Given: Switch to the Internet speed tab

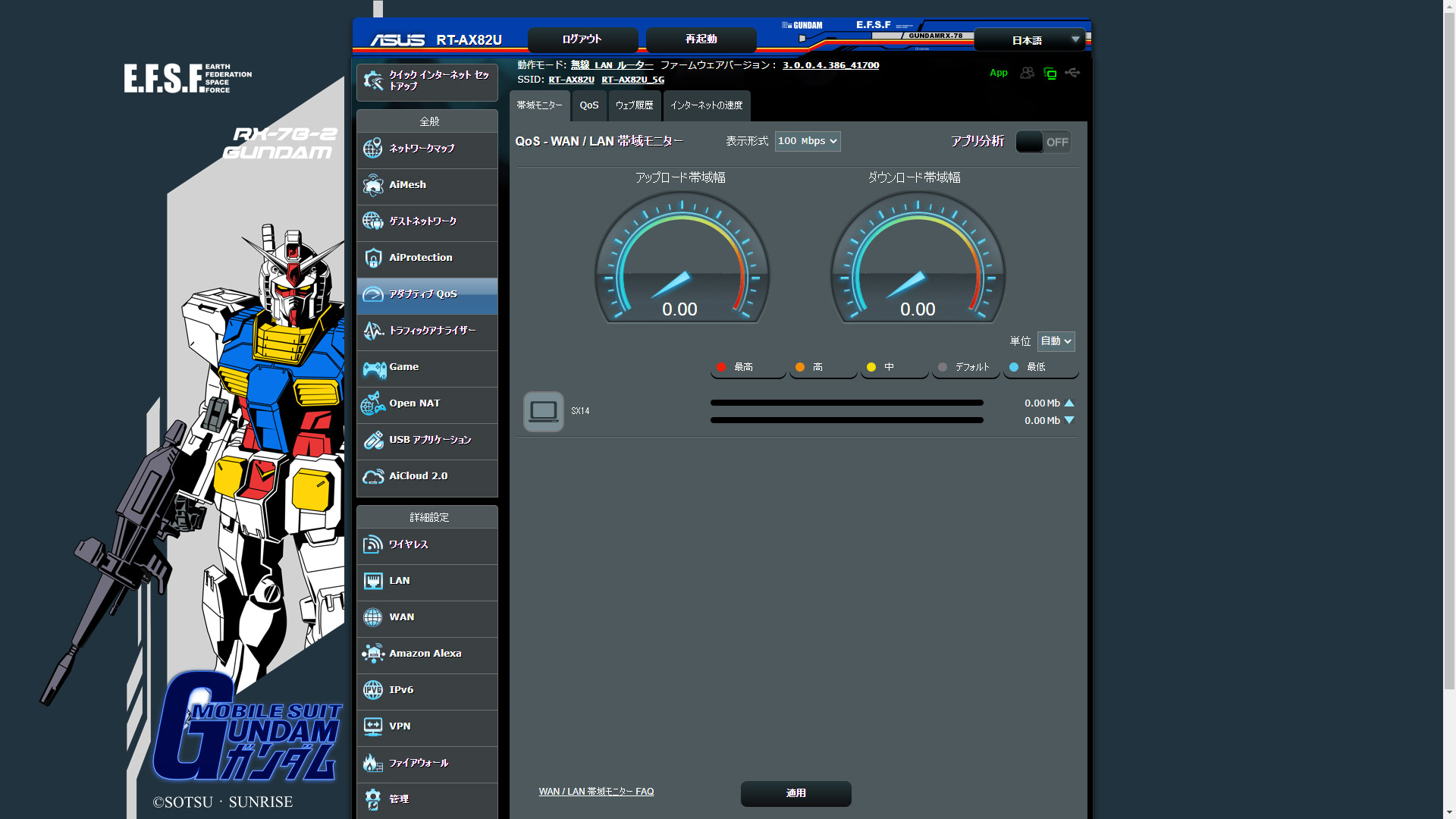Looking at the screenshot, I should (706, 105).
